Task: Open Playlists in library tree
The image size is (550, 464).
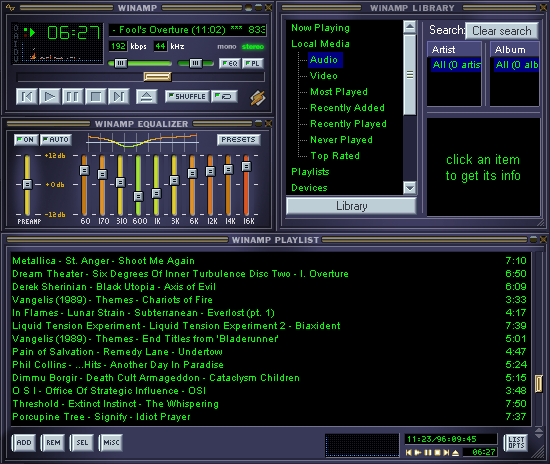Action: coord(310,172)
